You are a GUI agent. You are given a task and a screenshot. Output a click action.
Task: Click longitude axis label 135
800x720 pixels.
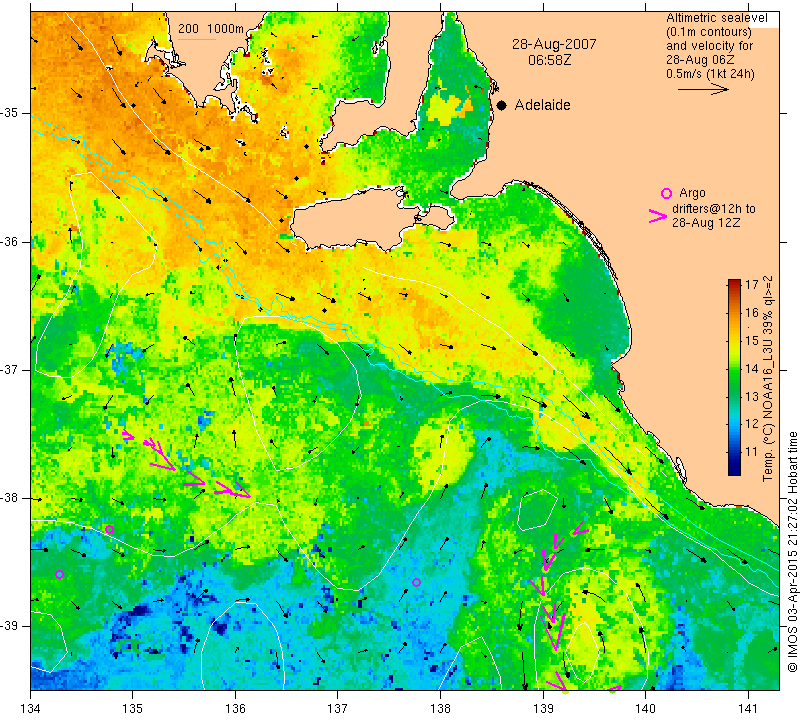click(x=133, y=709)
